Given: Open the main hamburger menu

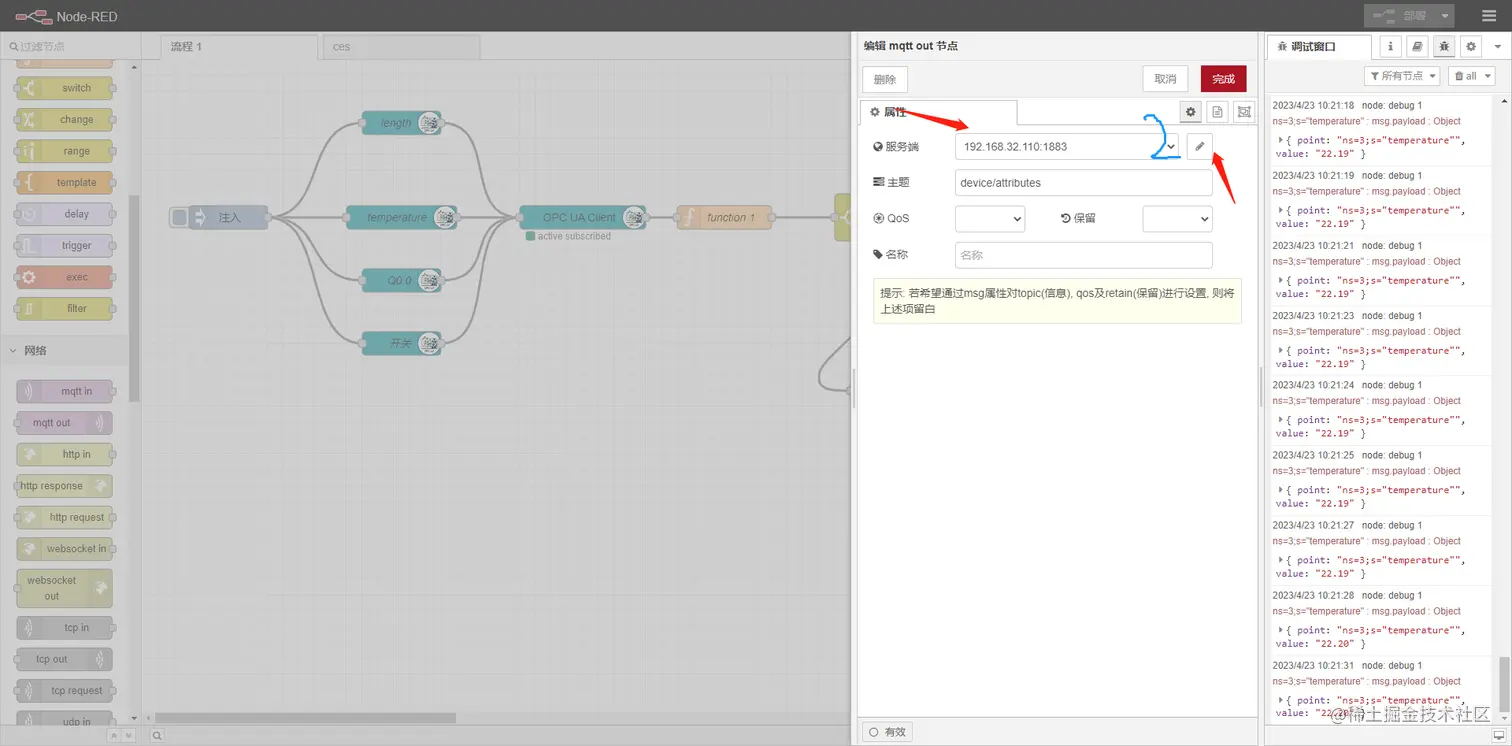Looking at the screenshot, I should coord(1489,16).
